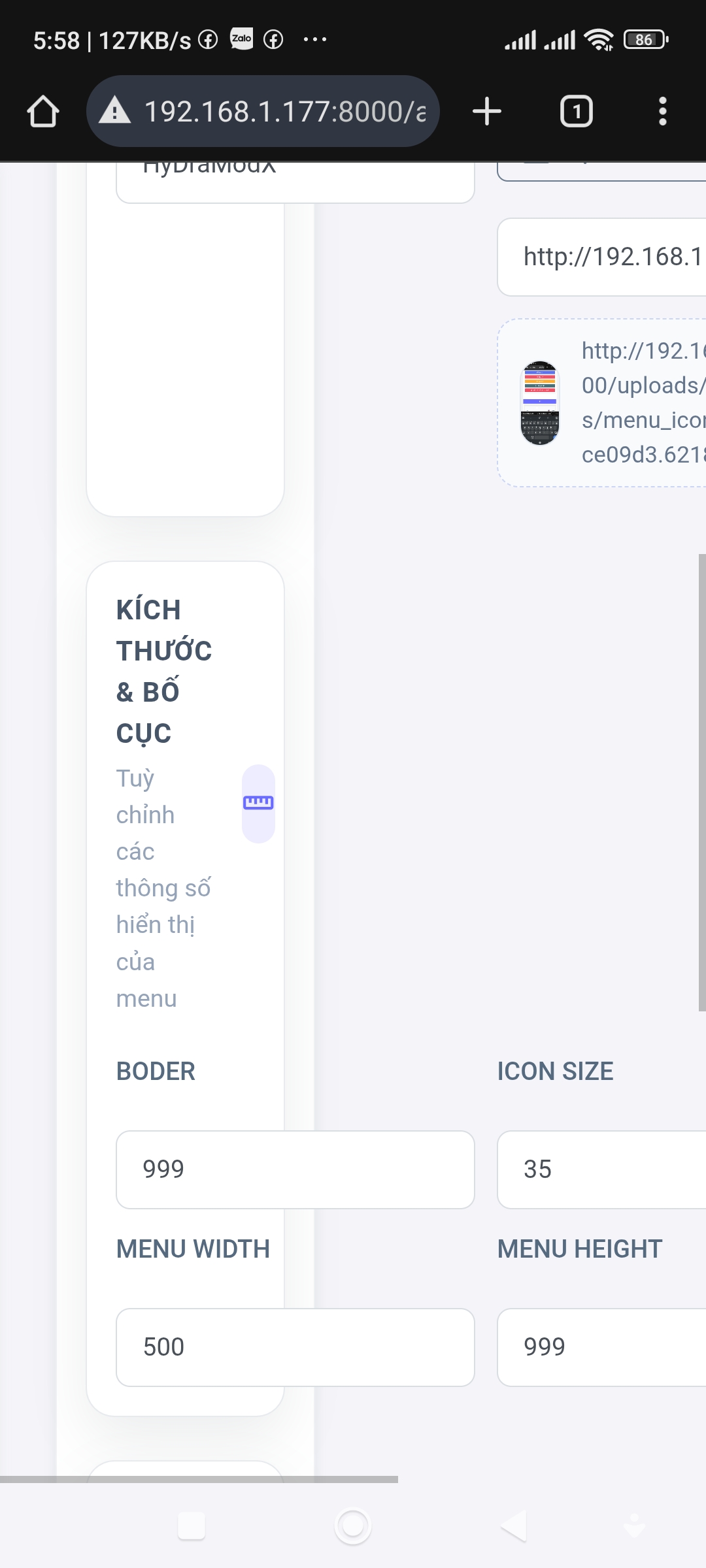Open the browser three-dot overflow menu
This screenshot has width=706, height=1568.
tap(662, 111)
